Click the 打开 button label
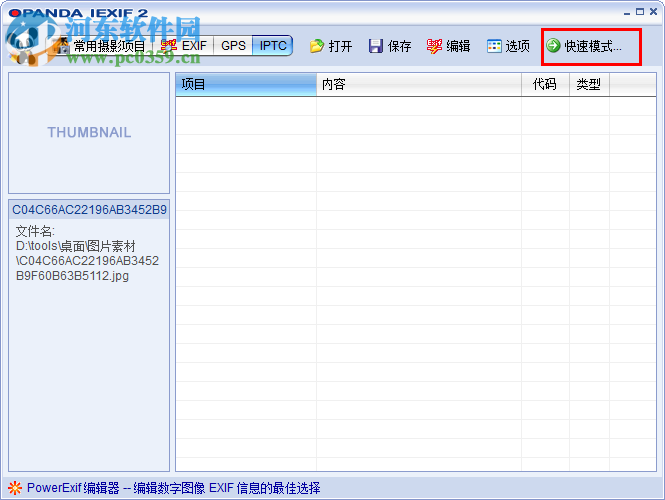665x500 pixels. click(341, 46)
